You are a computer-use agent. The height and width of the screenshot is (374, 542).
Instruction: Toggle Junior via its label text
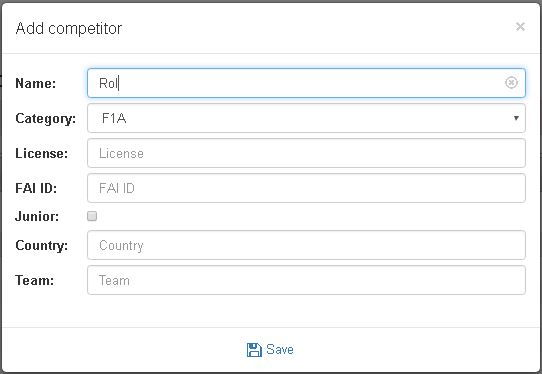tap(37, 217)
